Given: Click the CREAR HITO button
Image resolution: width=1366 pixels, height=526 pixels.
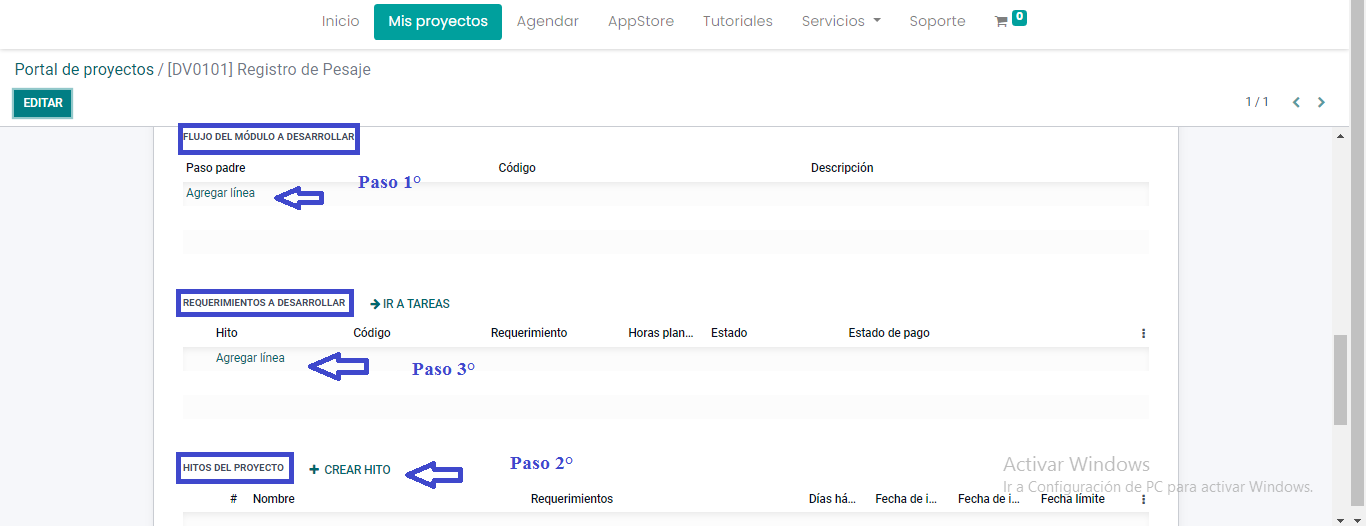Looking at the screenshot, I should pyautogui.click(x=350, y=470).
